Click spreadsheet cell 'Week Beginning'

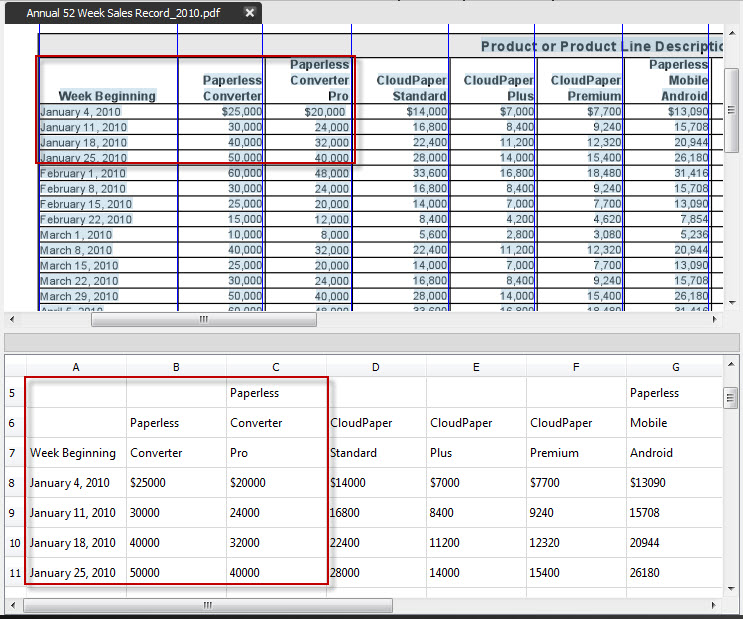(x=76, y=453)
